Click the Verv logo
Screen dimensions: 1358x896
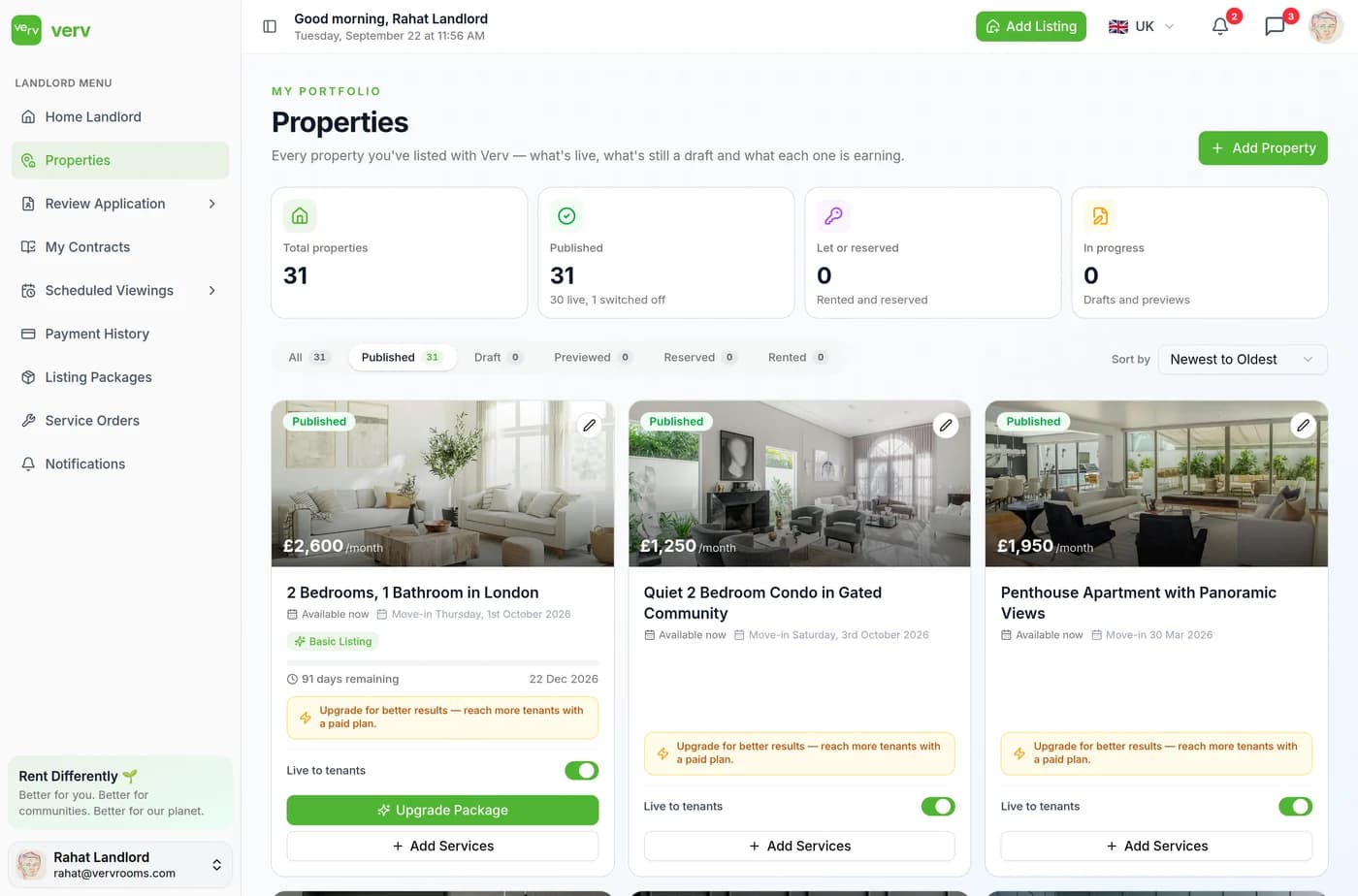50,30
